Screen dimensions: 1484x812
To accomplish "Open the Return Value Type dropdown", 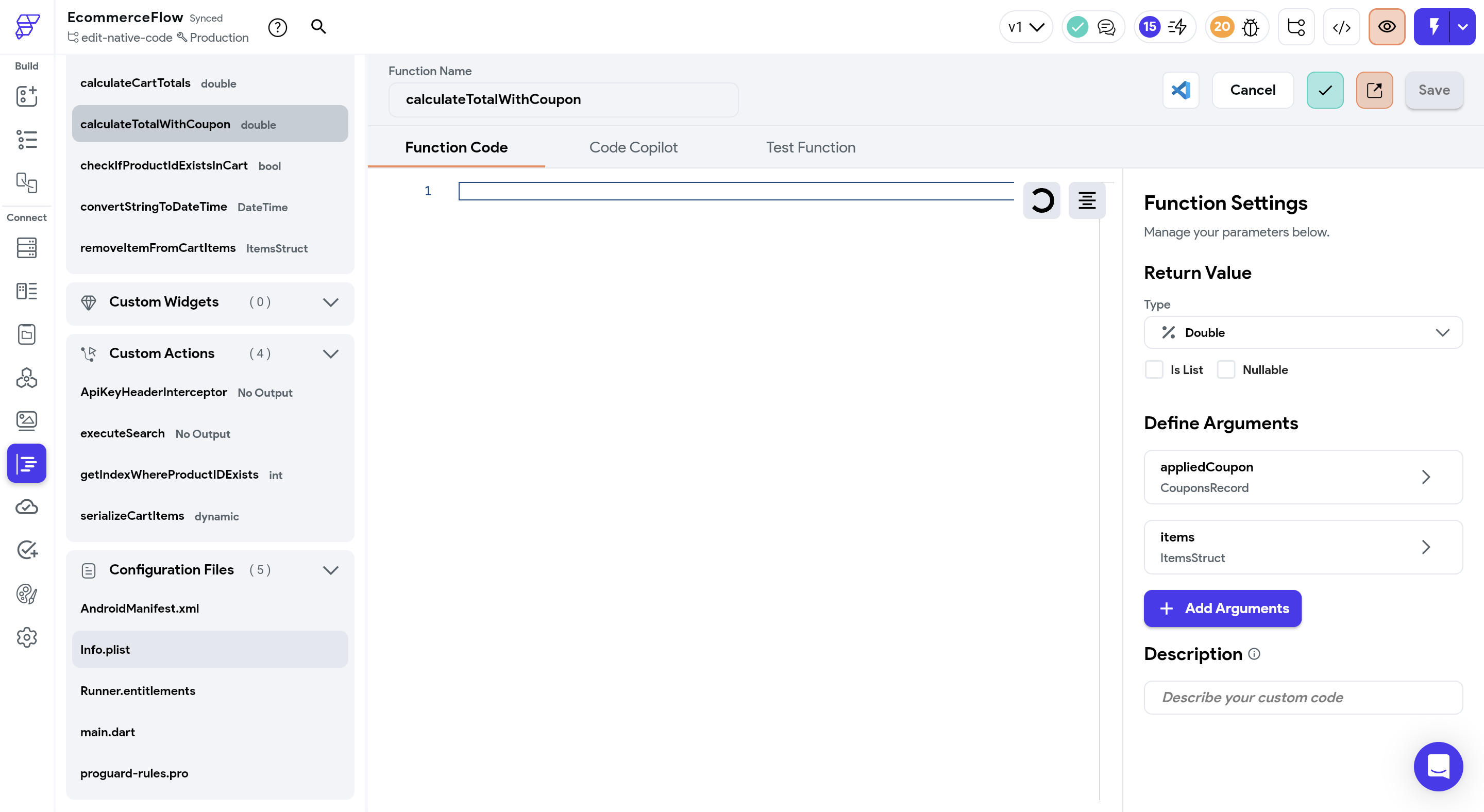I will pos(1303,332).
